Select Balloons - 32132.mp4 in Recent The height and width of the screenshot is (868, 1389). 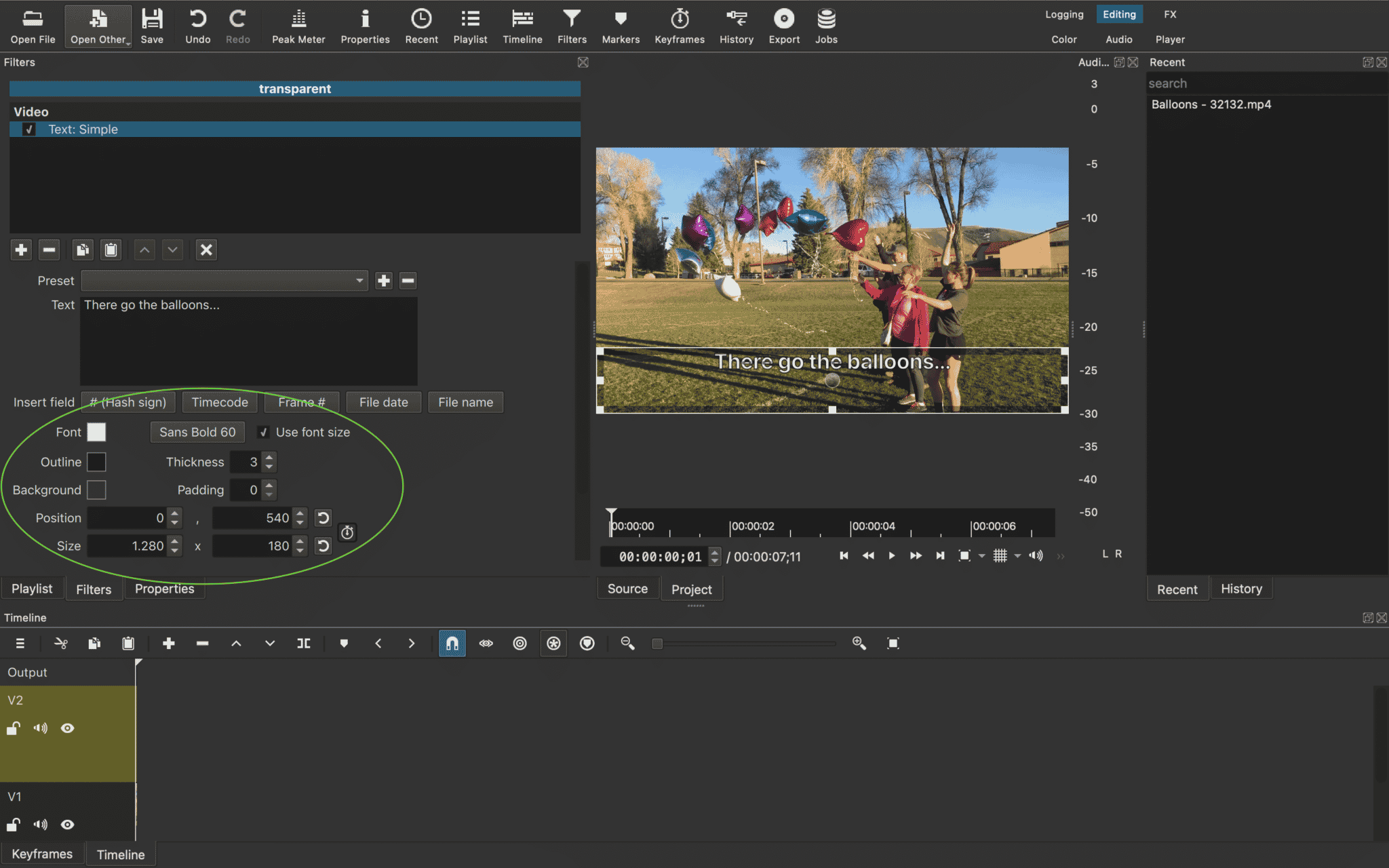pos(1211,104)
